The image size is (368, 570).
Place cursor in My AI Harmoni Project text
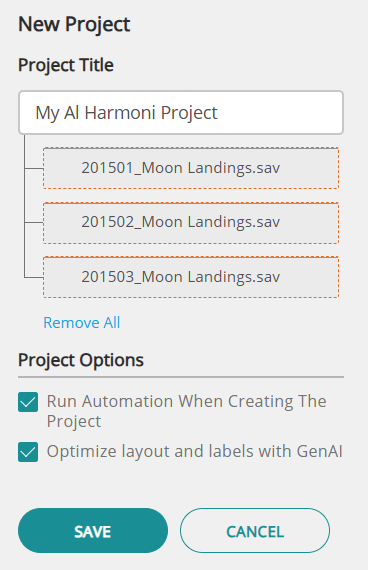(x=126, y=113)
